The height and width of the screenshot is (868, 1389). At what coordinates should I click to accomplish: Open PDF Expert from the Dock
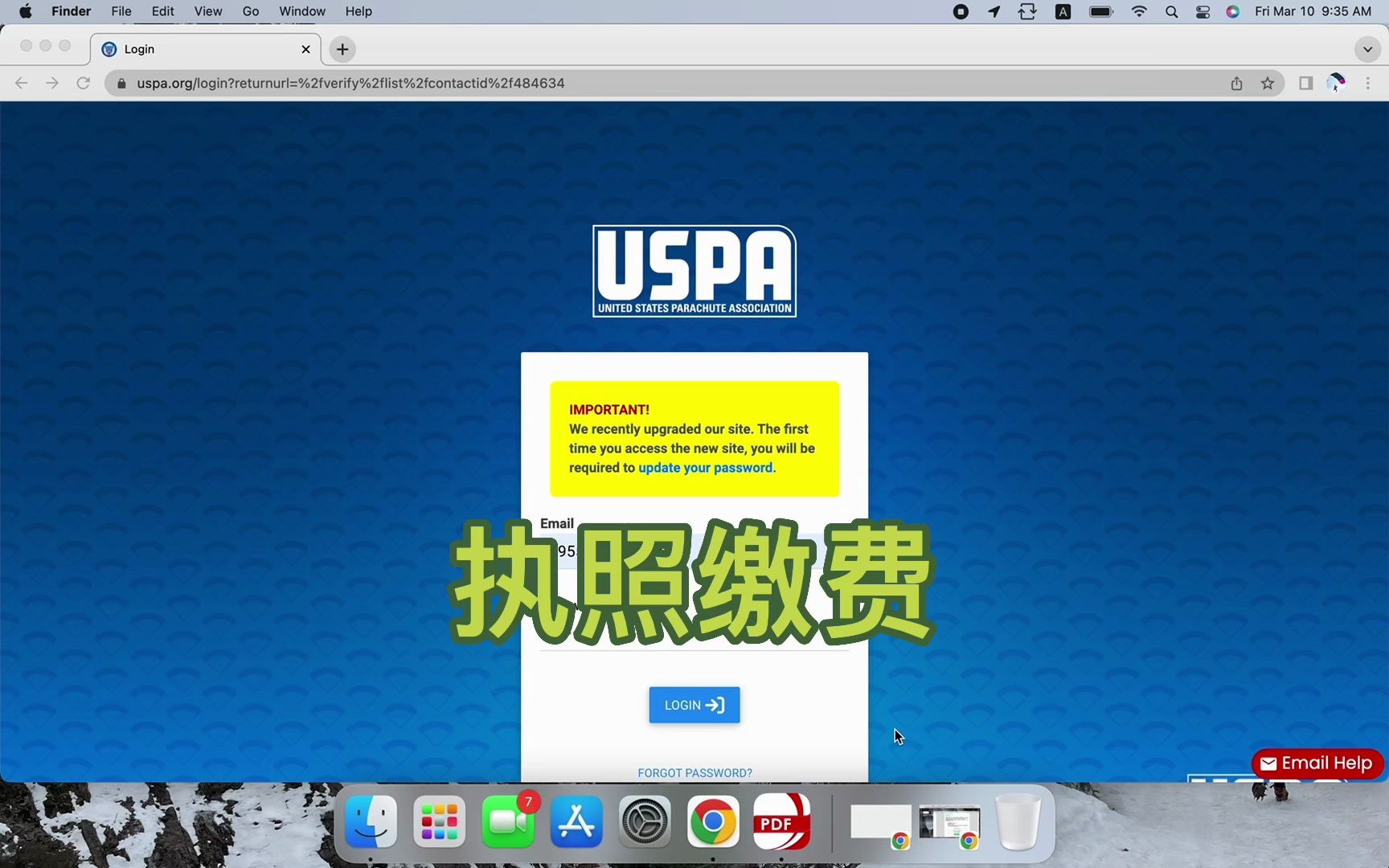pos(781,822)
